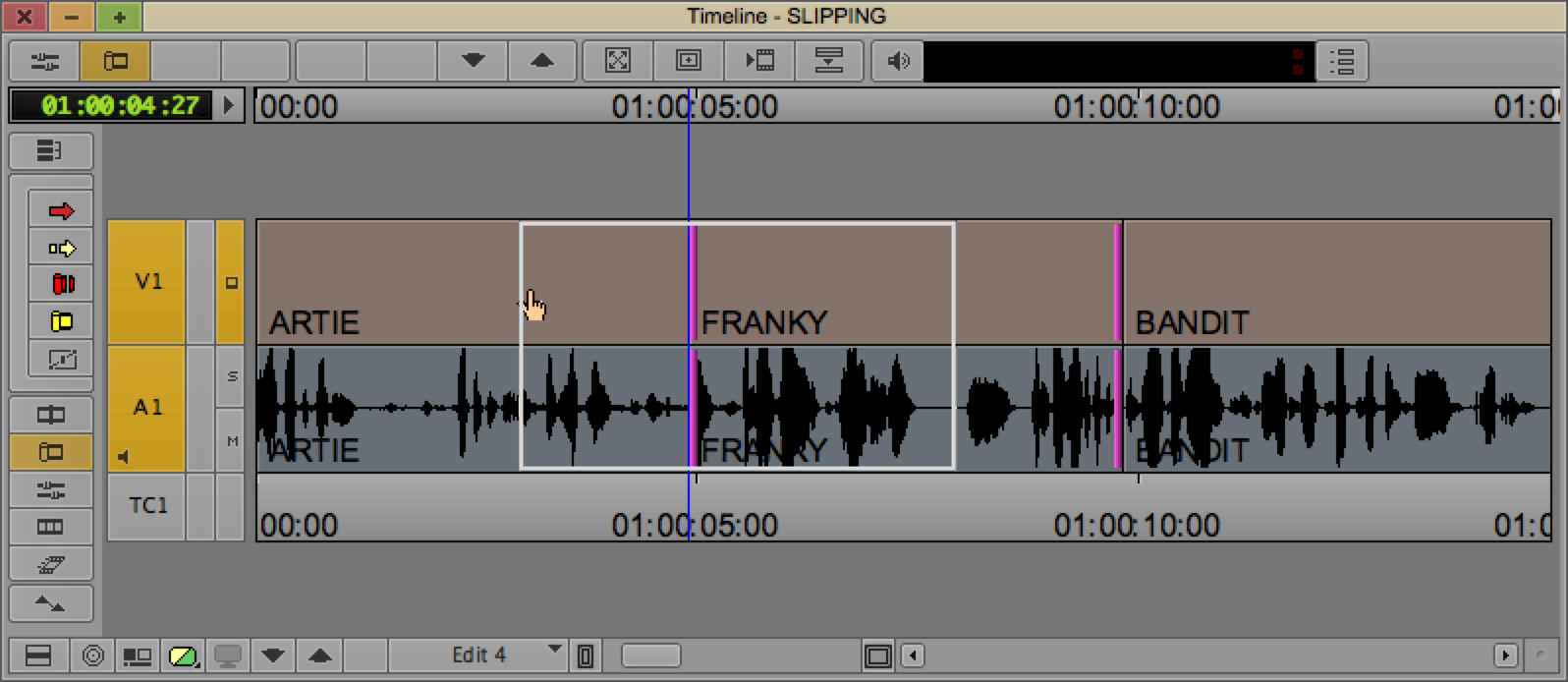The width and height of the screenshot is (1568, 682).
Task: Open Effect Mode sliders icon in the left panel
Action: [x=50, y=489]
